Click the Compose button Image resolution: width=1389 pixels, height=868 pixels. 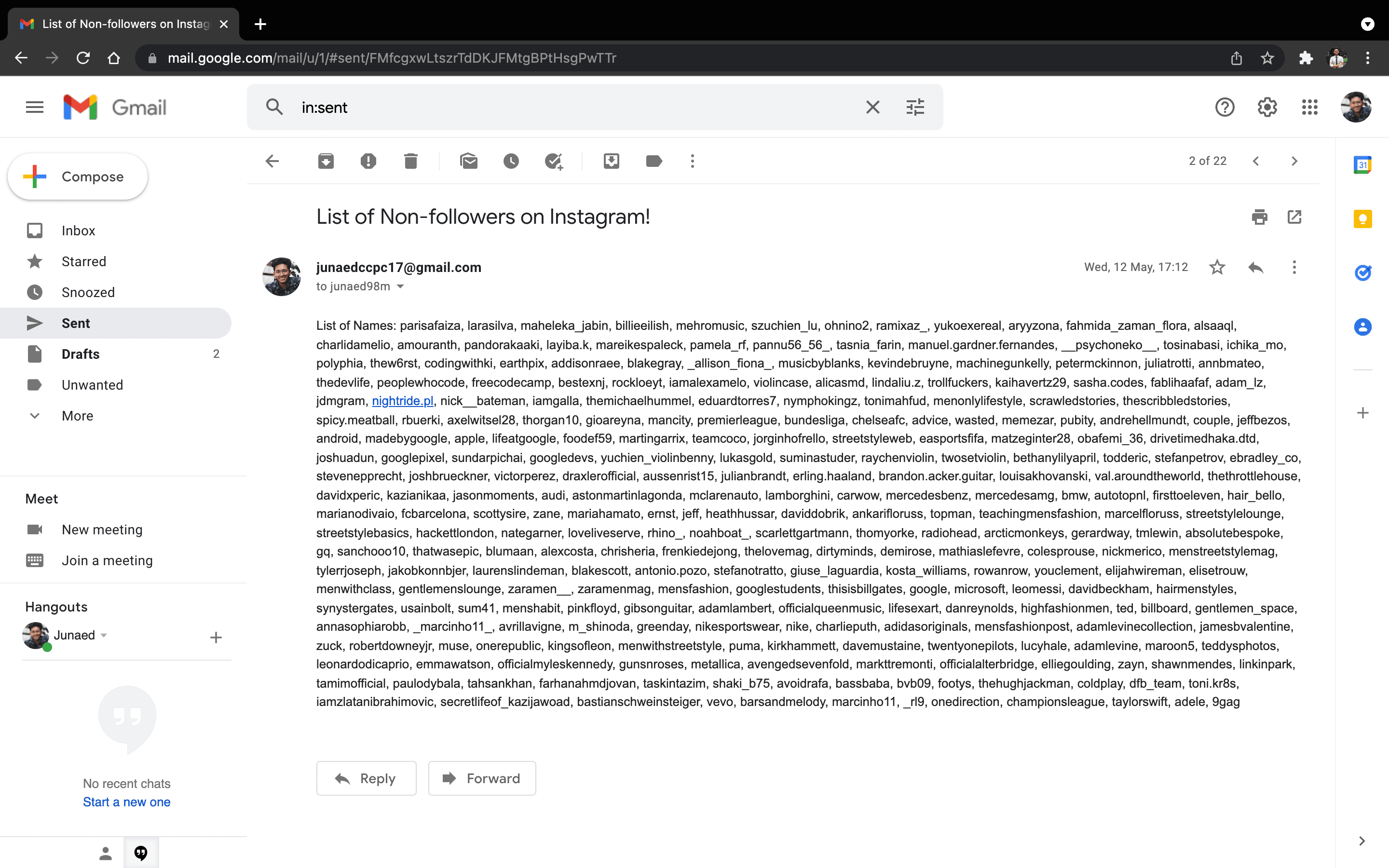[x=78, y=176]
